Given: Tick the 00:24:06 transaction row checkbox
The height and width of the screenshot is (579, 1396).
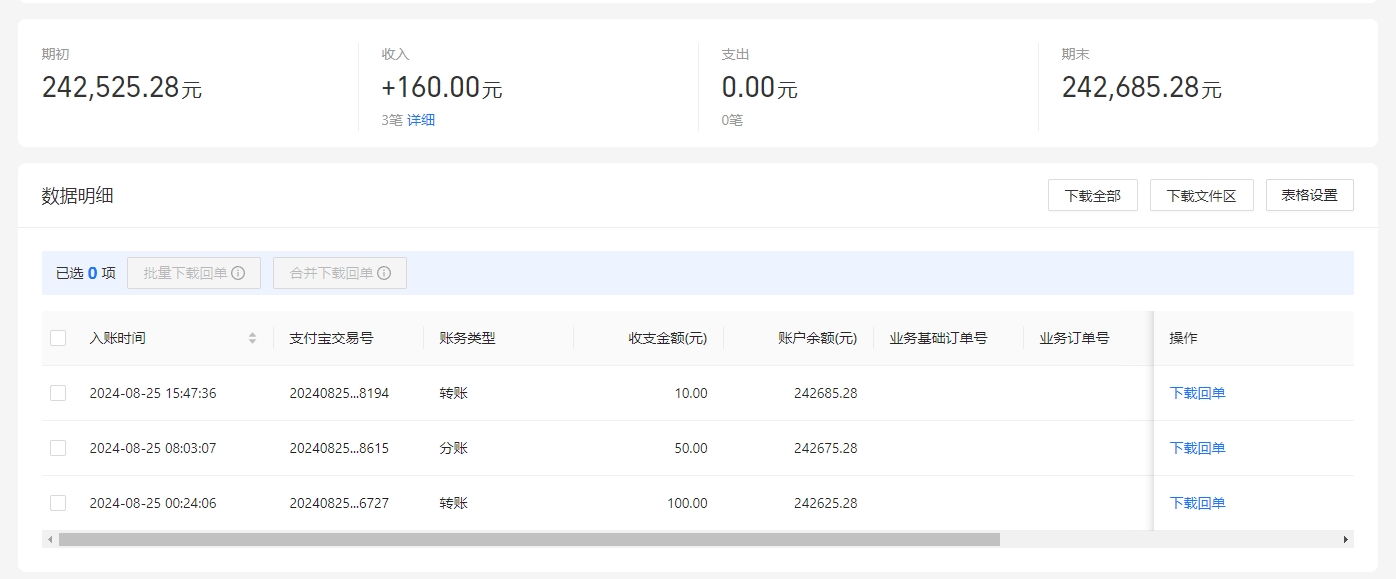Looking at the screenshot, I should click(x=58, y=503).
